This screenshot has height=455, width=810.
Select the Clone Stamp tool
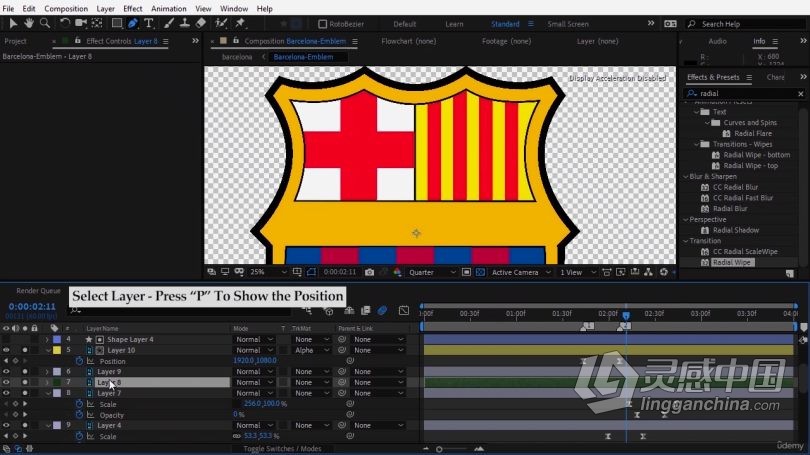point(184,23)
